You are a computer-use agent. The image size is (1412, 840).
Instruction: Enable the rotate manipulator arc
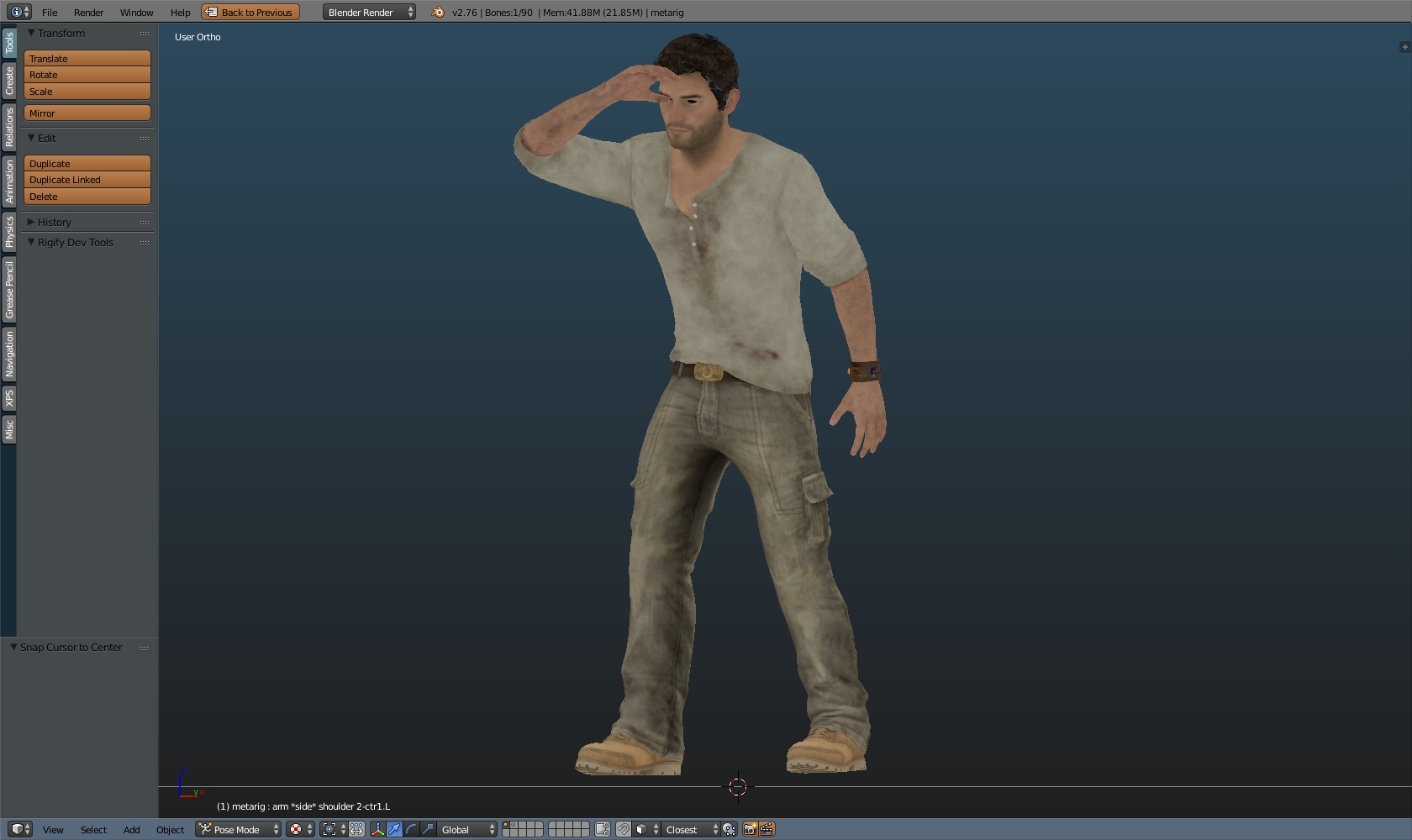[411, 829]
